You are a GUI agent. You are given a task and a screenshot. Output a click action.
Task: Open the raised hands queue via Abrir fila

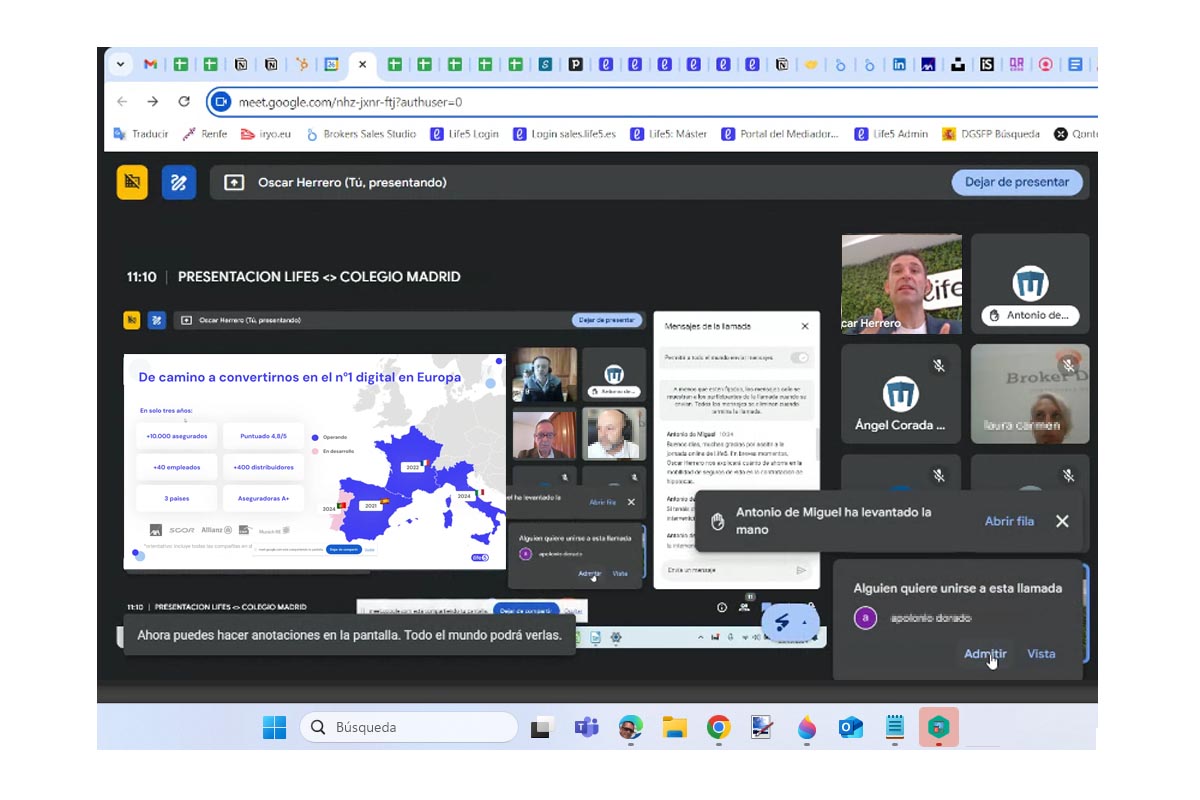click(x=1009, y=521)
